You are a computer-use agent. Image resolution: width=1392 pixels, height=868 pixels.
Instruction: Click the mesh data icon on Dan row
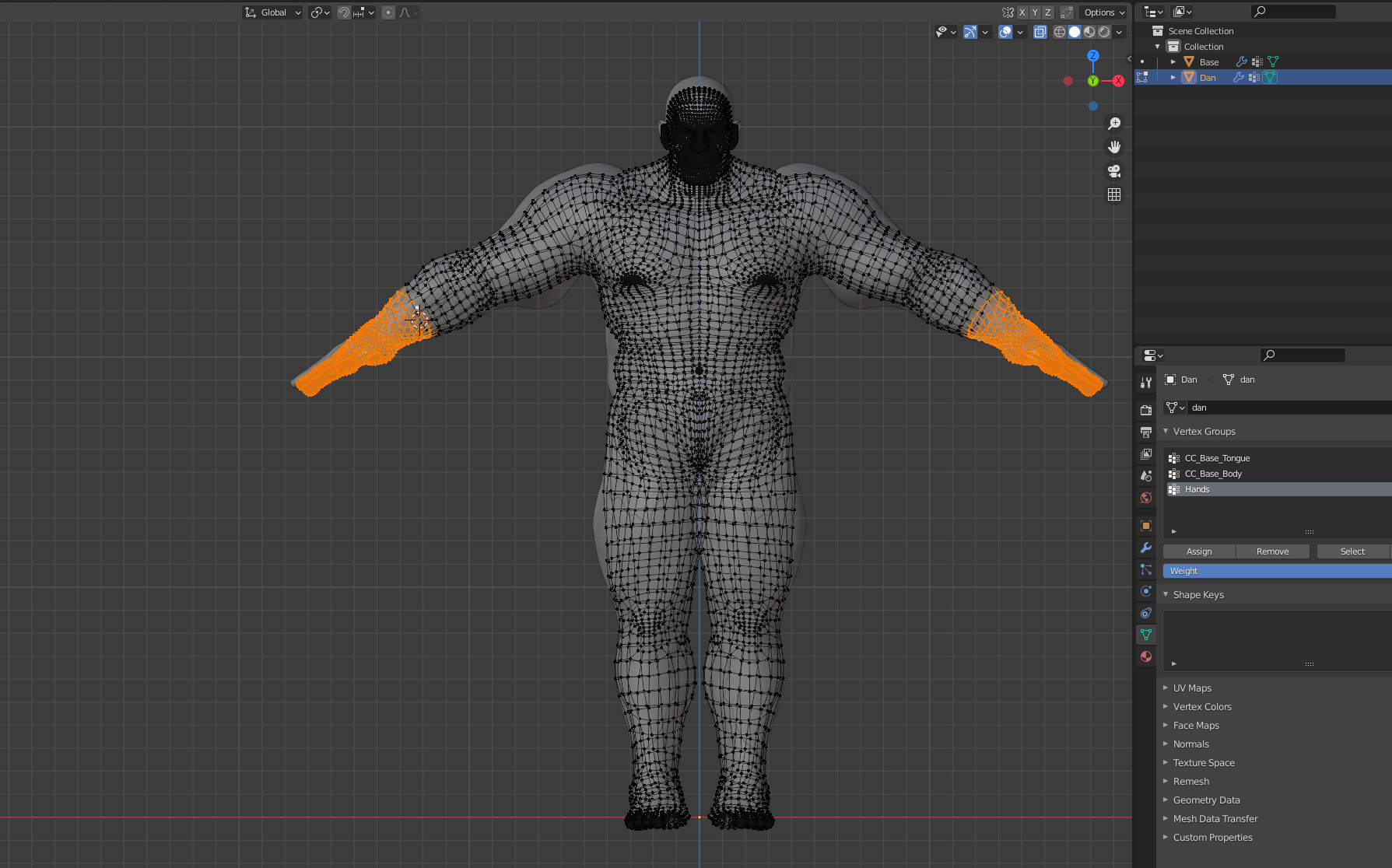click(x=1270, y=77)
